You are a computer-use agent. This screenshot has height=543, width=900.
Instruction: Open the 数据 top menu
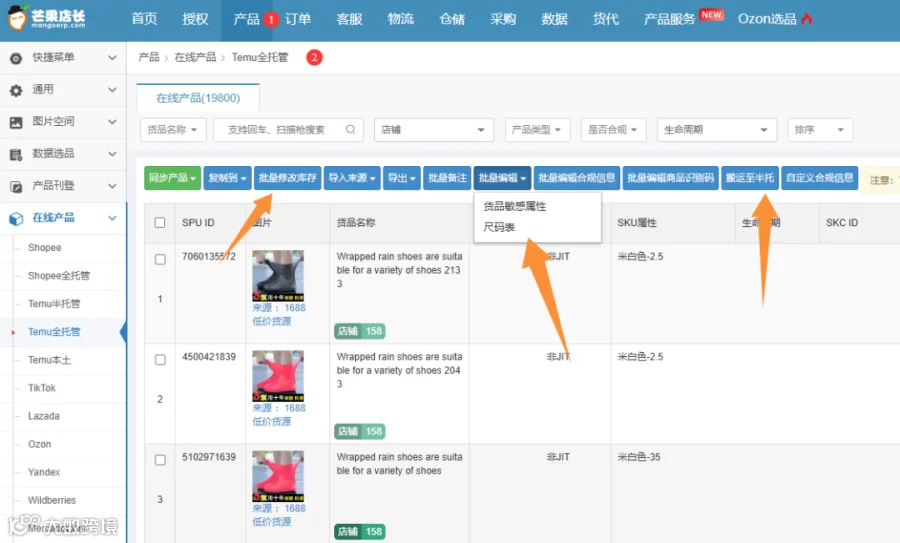[554, 19]
